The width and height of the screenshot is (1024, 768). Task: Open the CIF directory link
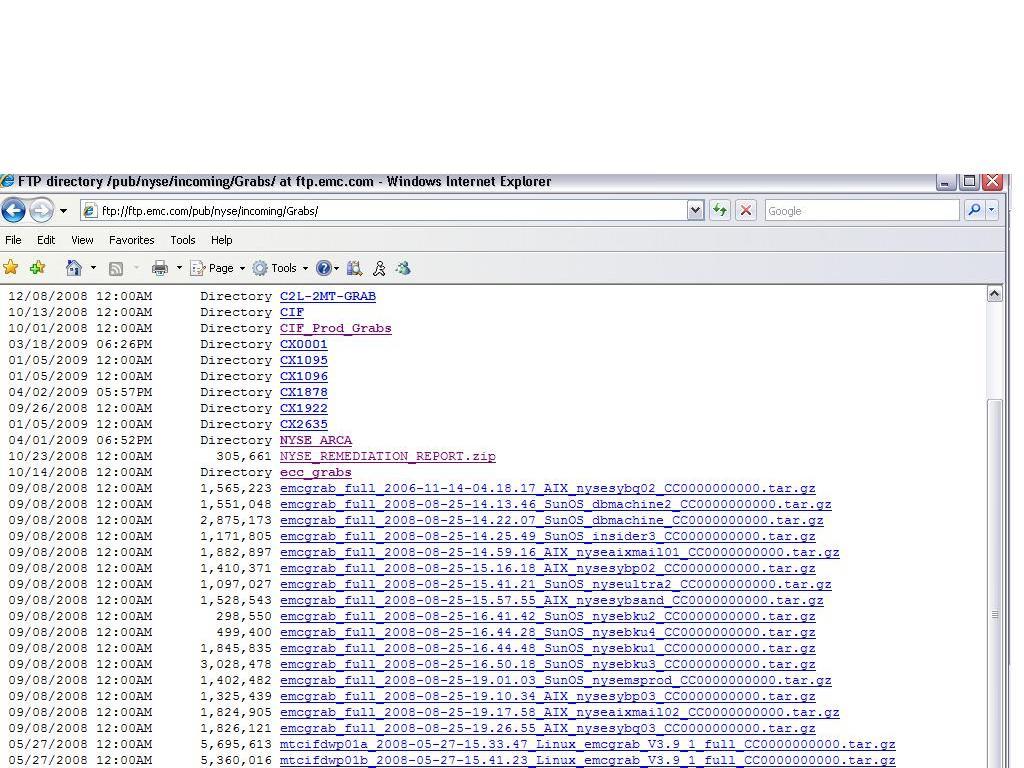pos(292,312)
